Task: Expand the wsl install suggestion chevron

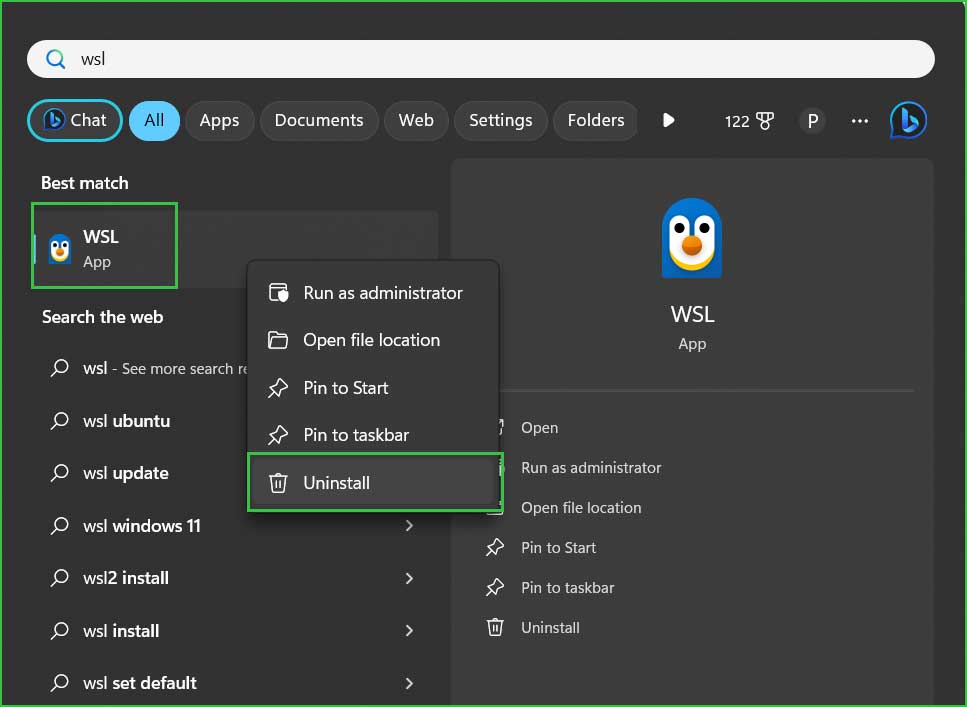Action: 409,631
